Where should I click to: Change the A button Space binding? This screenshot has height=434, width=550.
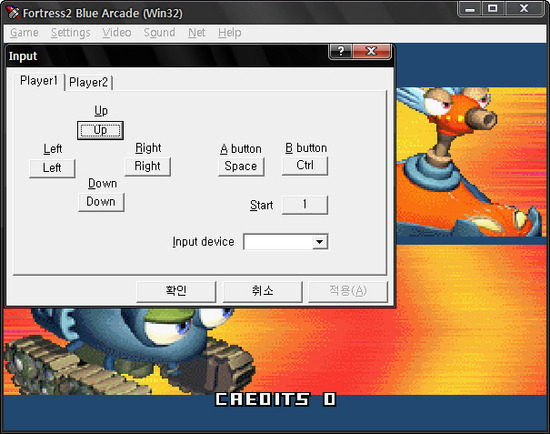(x=241, y=166)
